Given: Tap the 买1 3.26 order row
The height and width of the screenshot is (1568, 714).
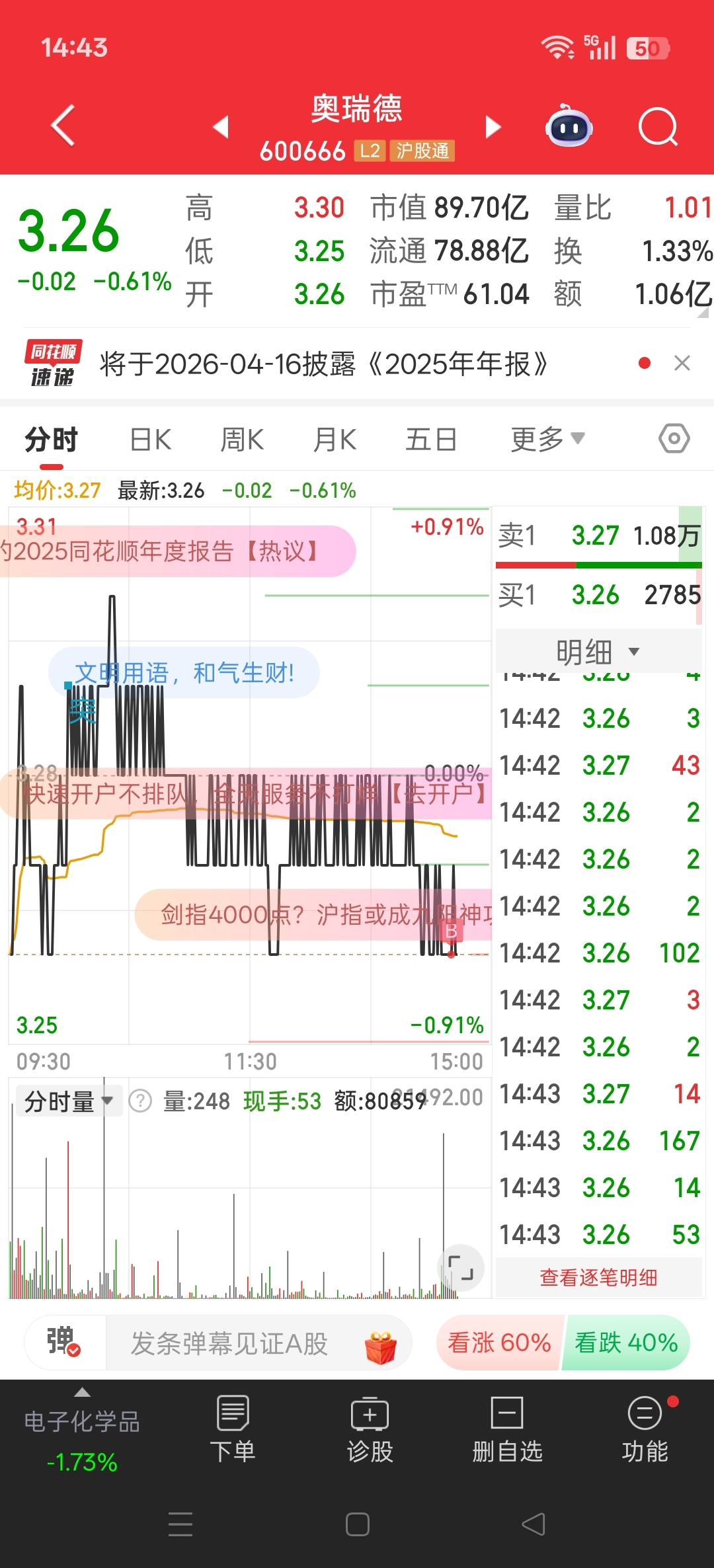Looking at the screenshot, I should pyautogui.click(x=598, y=595).
